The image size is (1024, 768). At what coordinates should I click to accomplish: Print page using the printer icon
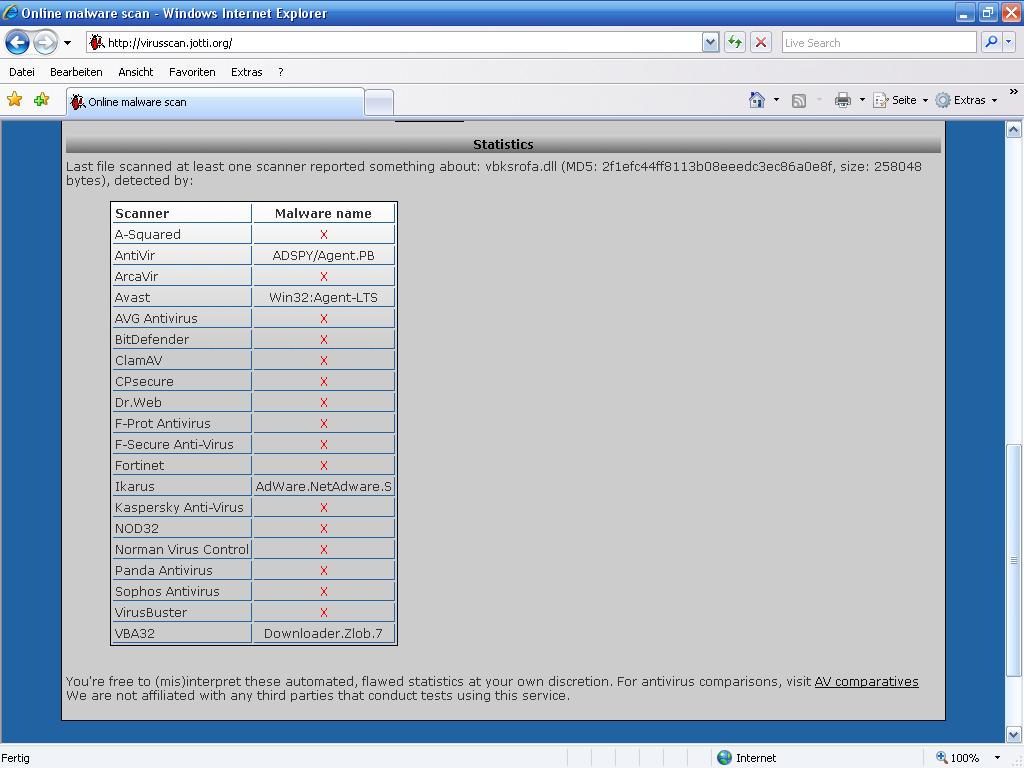point(843,100)
